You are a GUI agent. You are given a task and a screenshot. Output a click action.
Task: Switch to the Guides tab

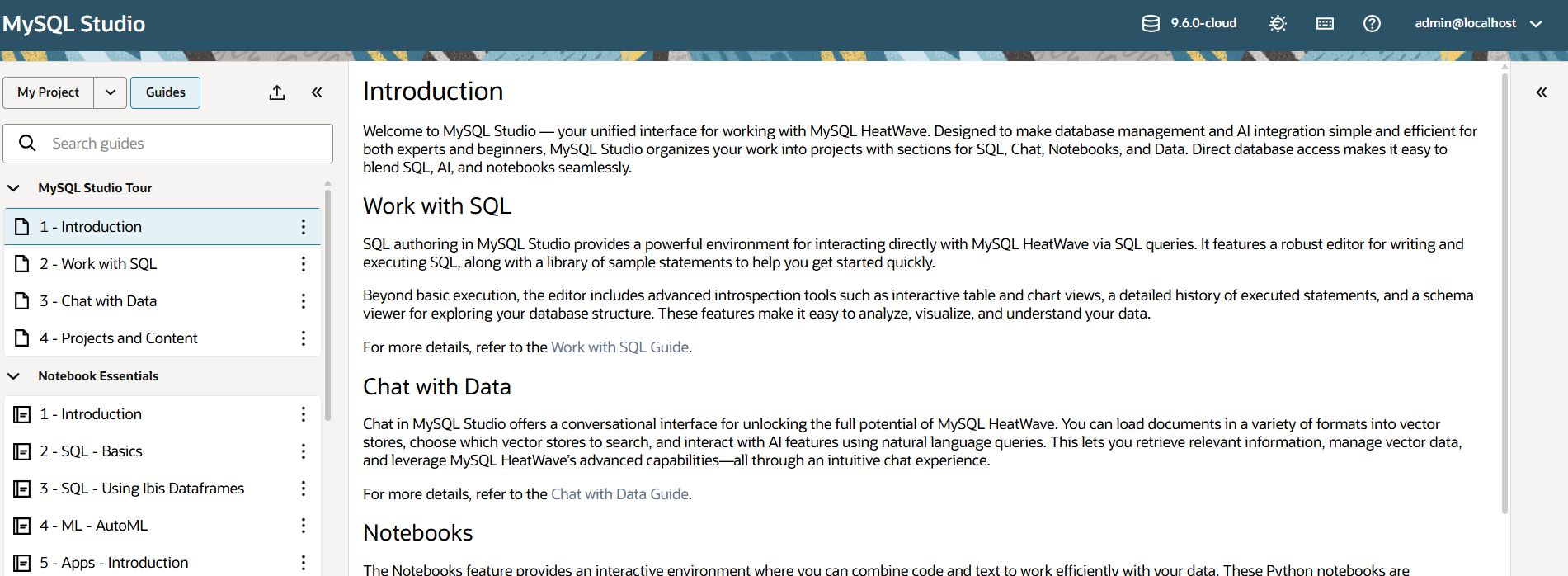coord(165,92)
